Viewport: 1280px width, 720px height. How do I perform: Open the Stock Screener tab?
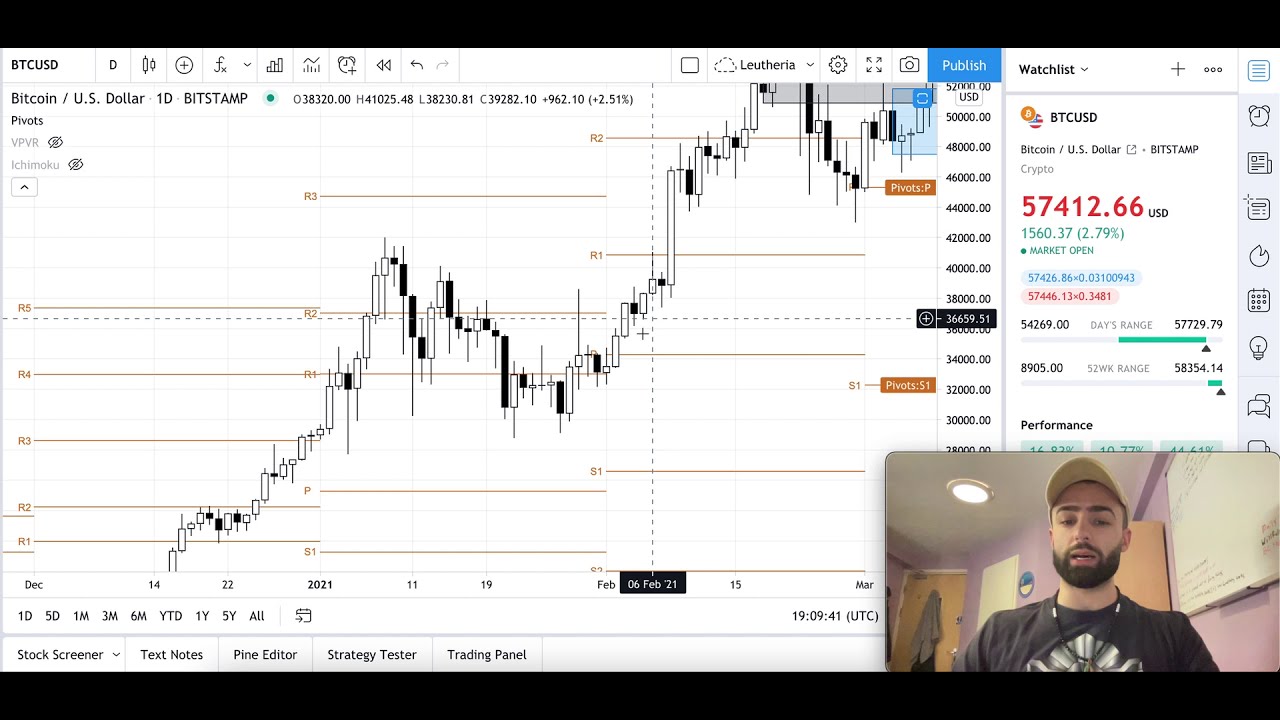coord(60,655)
